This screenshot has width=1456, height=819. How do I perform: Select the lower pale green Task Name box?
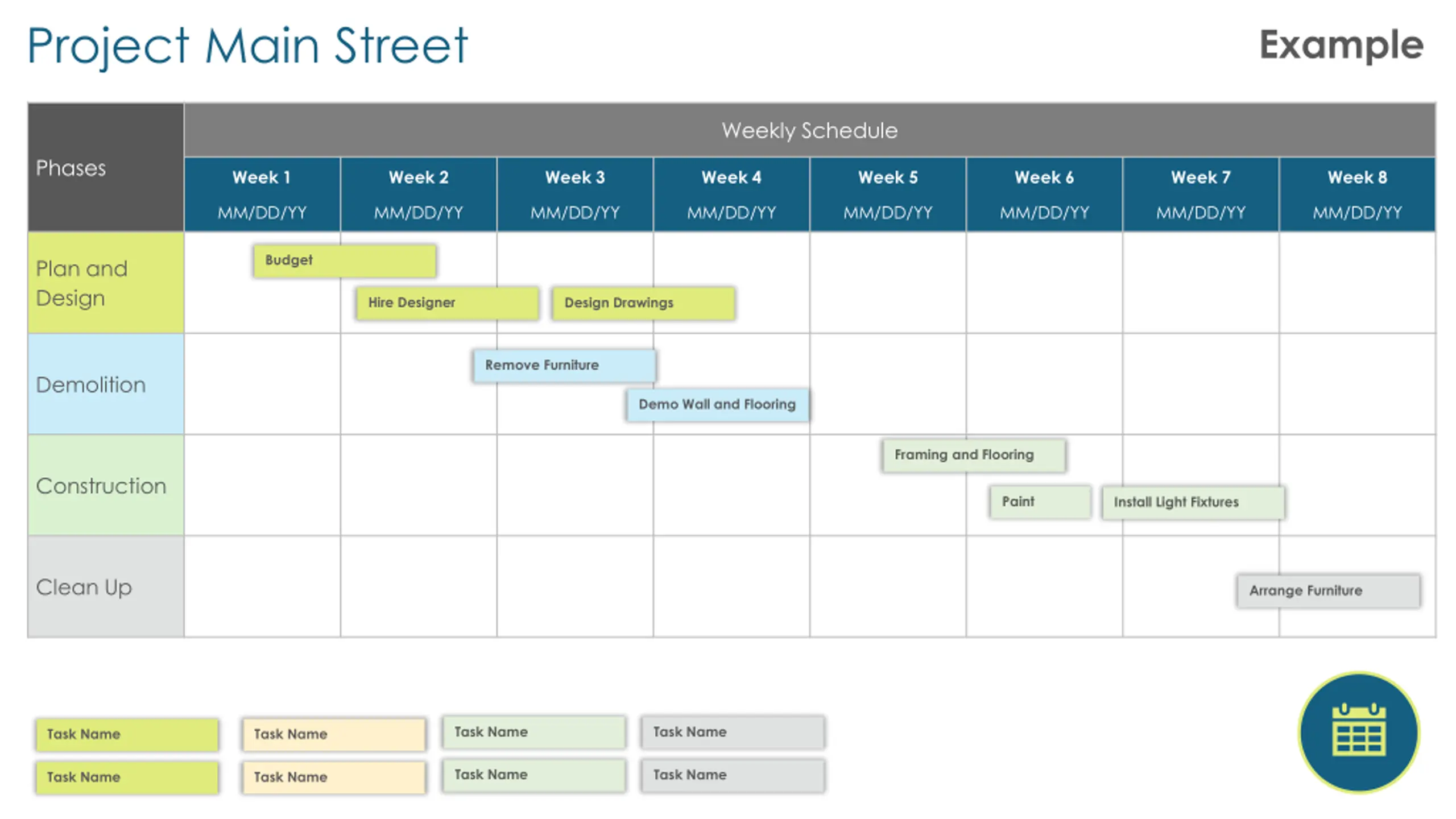click(x=534, y=775)
